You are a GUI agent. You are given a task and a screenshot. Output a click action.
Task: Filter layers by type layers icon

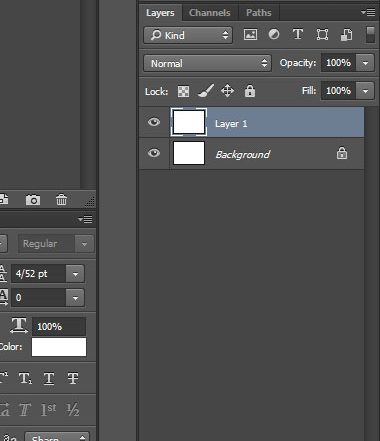click(x=298, y=34)
